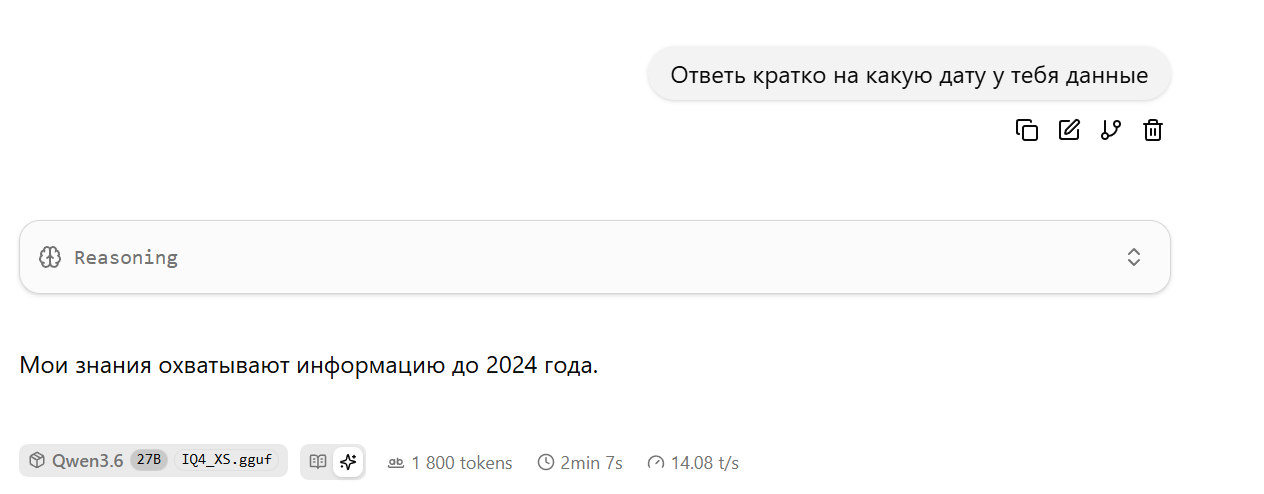Edit the user message with pencil icon

1069,130
